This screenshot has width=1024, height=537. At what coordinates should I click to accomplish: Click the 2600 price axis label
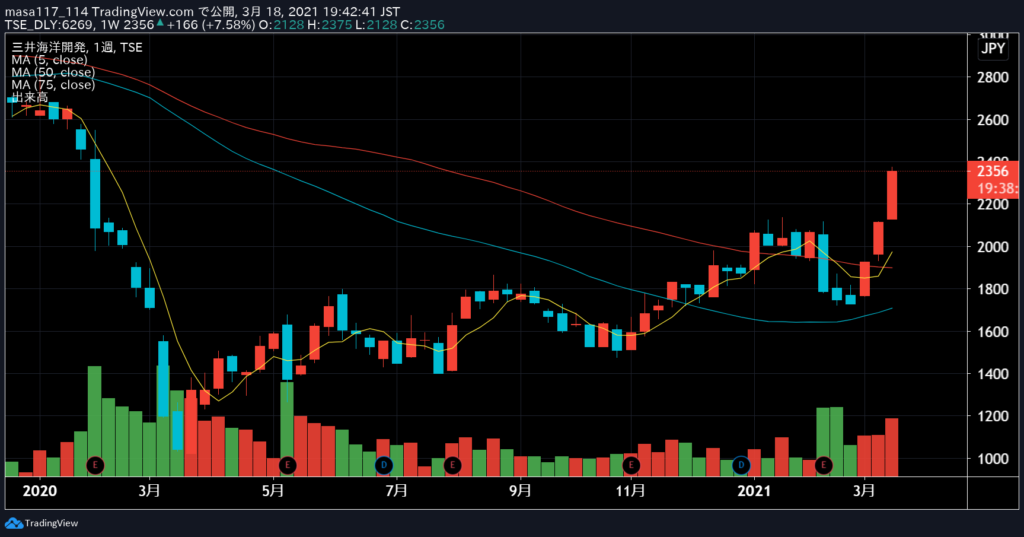coord(993,120)
